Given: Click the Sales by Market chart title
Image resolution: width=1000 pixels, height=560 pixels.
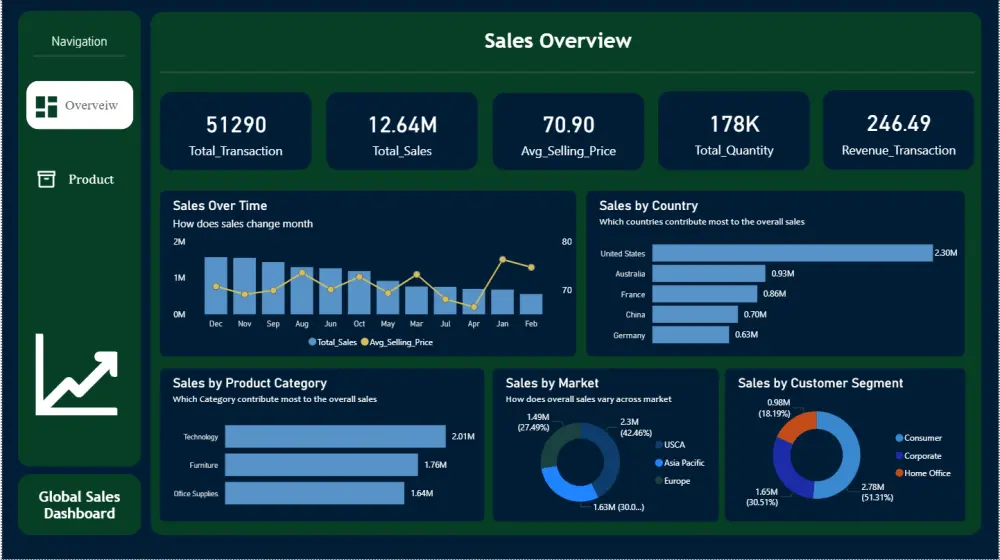Looking at the screenshot, I should point(552,383).
